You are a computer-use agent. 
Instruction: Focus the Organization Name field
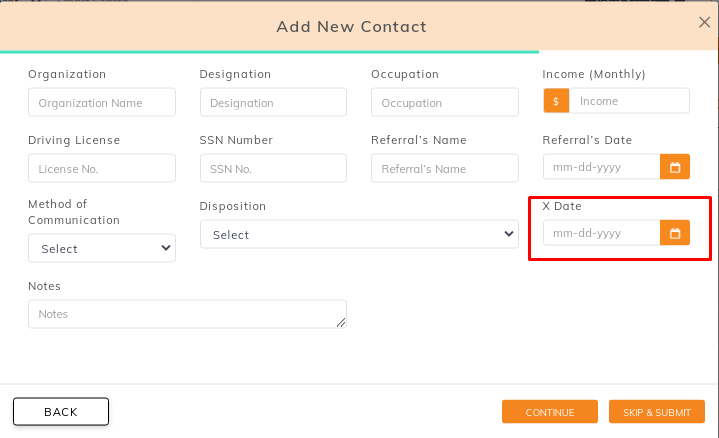pos(102,102)
